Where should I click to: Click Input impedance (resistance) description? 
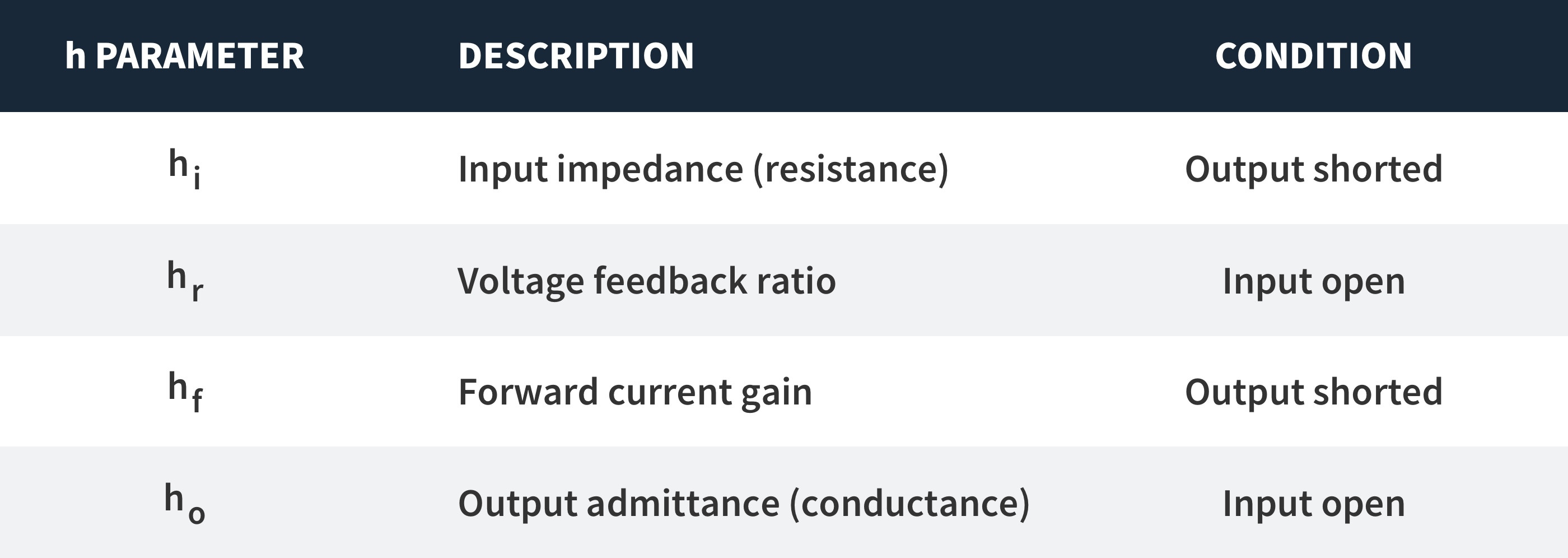(703, 169)
